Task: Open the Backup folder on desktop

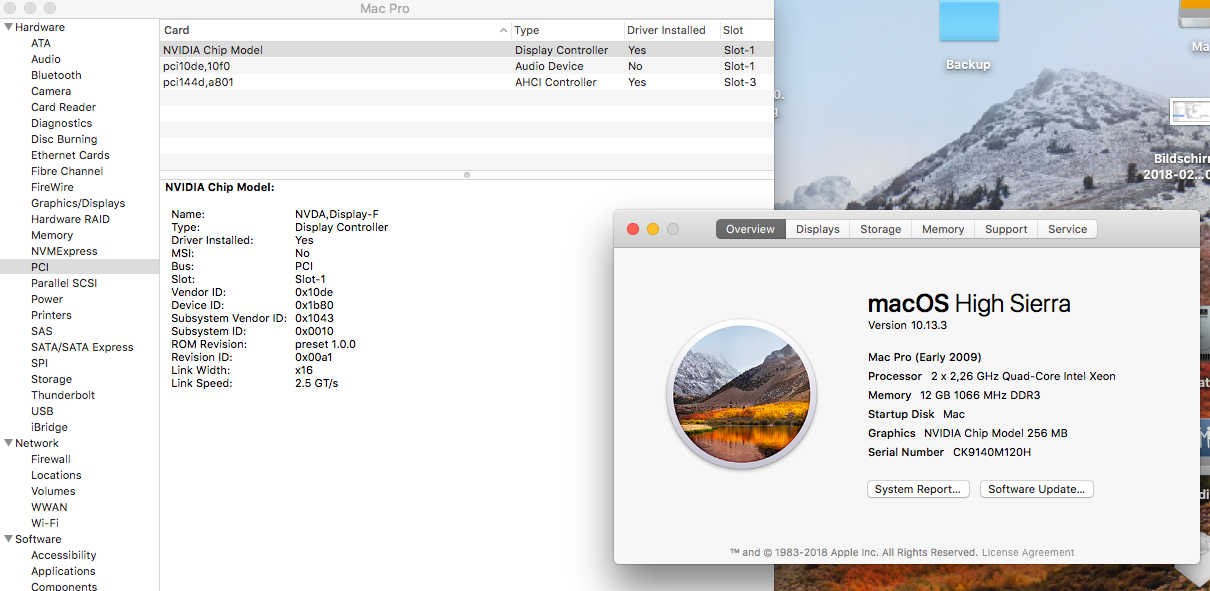Action: click(968, 22)
